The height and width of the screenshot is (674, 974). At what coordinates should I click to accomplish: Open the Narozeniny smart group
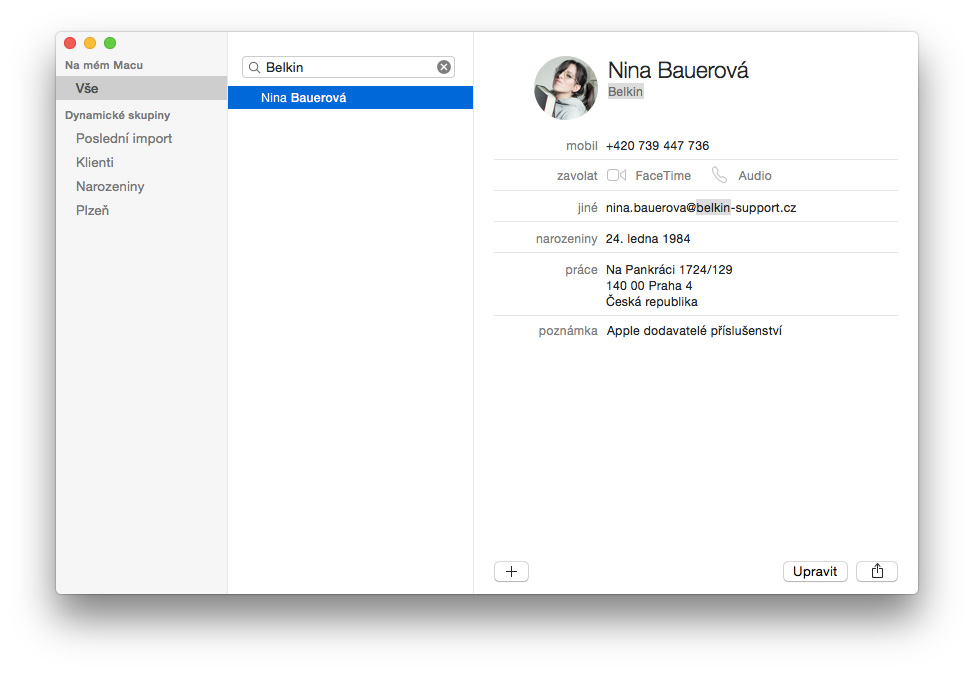(x=110, y=186)
